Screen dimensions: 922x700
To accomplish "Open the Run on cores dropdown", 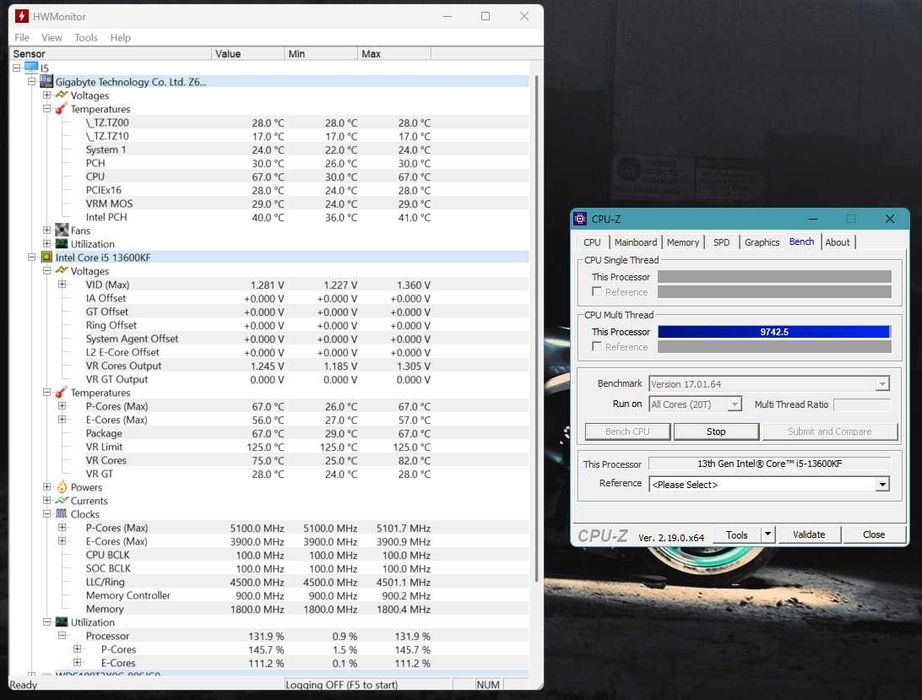I will pyautogui.click(x=734, y=404).
